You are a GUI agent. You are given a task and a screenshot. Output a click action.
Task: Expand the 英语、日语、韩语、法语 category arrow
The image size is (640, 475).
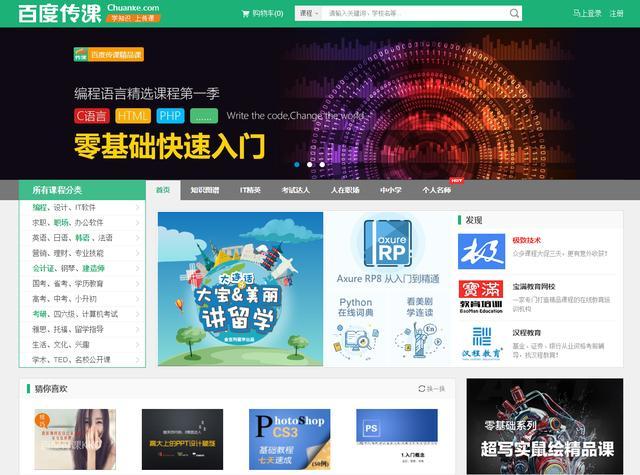click(x=138, y=238)
